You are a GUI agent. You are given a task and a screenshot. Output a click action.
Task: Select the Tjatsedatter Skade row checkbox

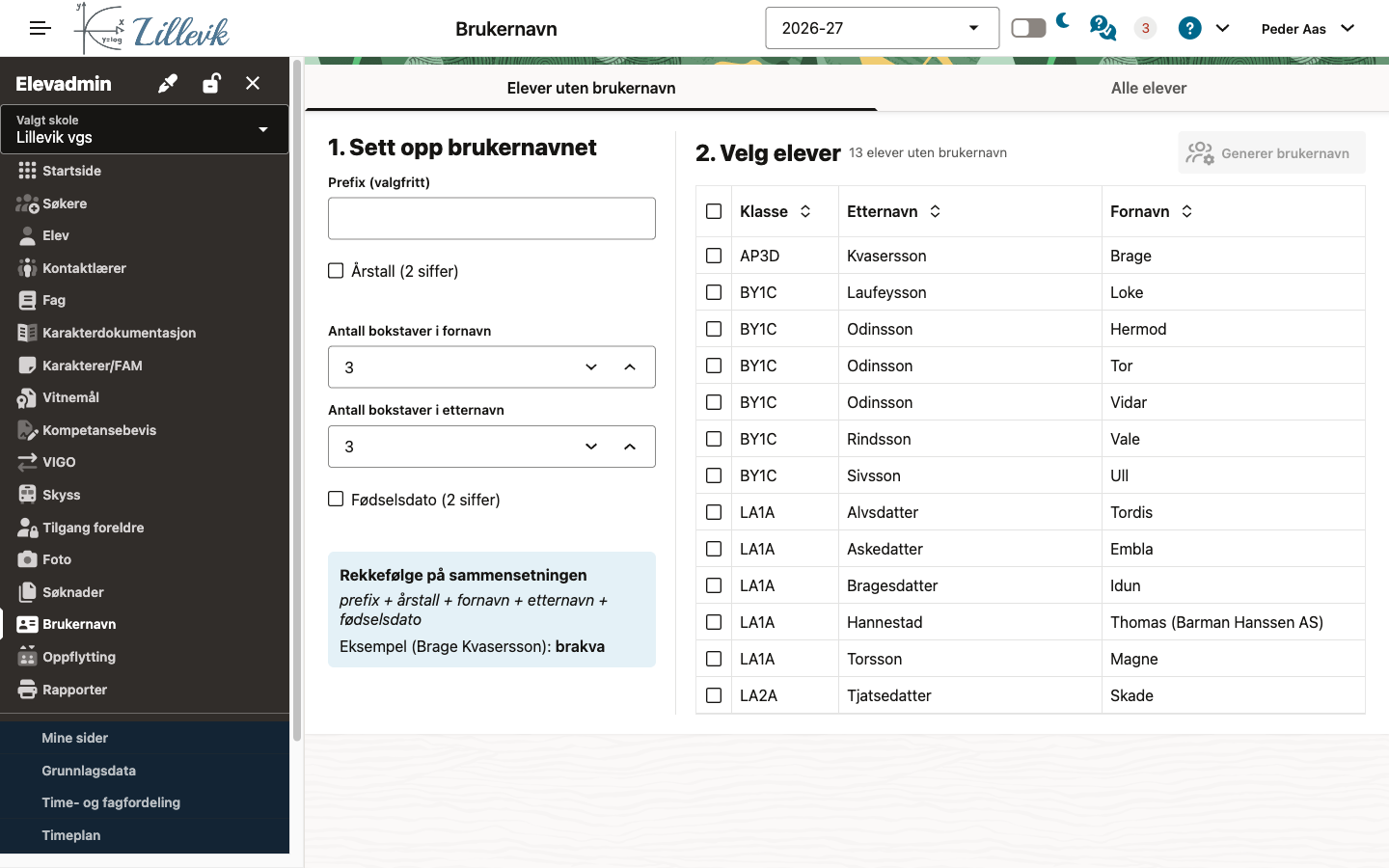click(x=714, y=695)
